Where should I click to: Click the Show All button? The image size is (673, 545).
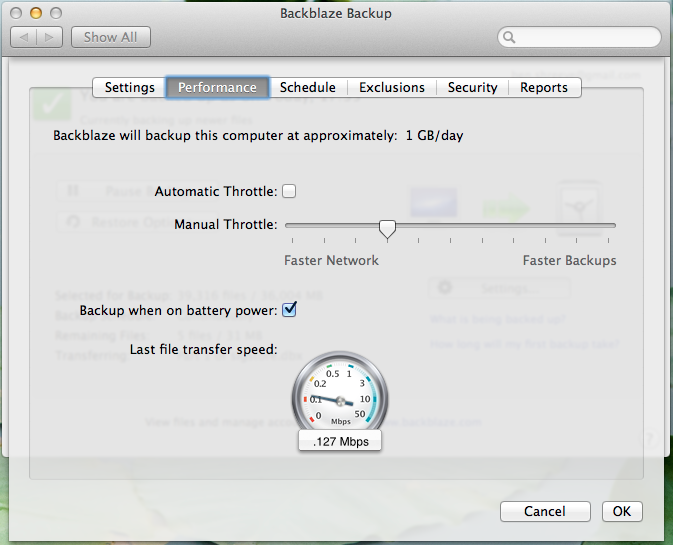111,37
